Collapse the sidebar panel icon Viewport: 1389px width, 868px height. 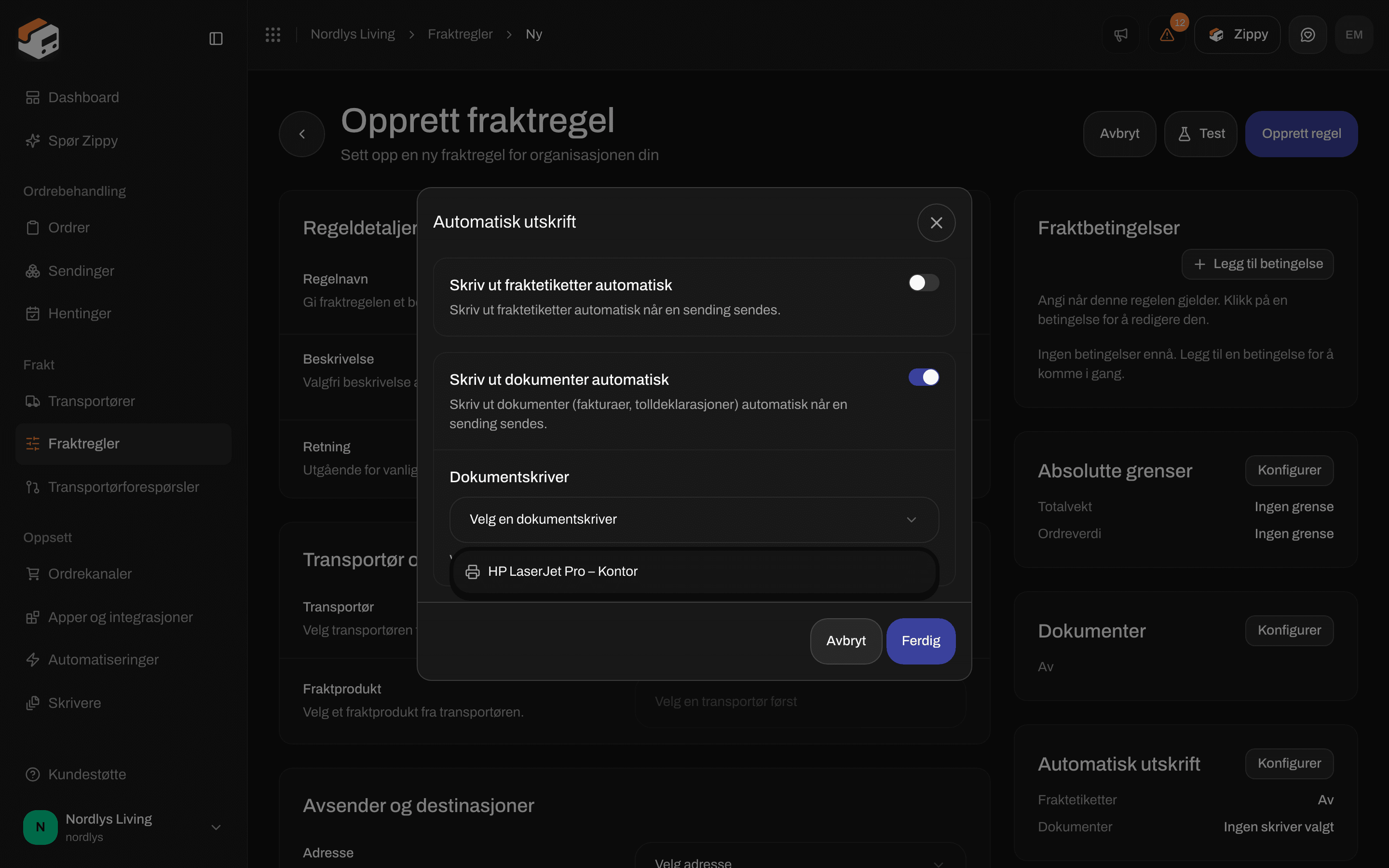pos(216,39)
